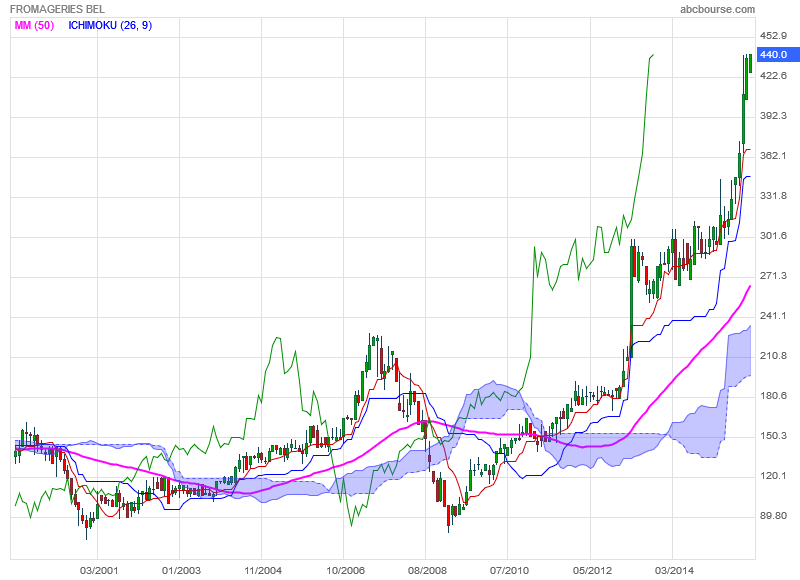This screenshot has width=800, height=580.
Task: Click the 301.6 price axis label
Action: pos(773,236)
